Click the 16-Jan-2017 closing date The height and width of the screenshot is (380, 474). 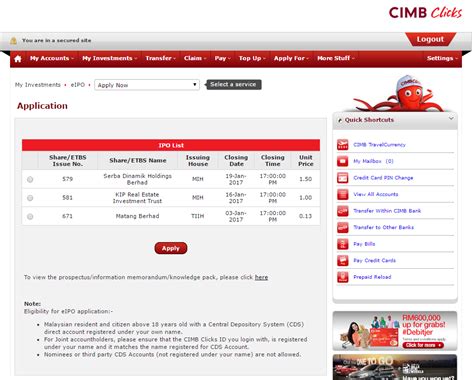[x=236, y=198]
